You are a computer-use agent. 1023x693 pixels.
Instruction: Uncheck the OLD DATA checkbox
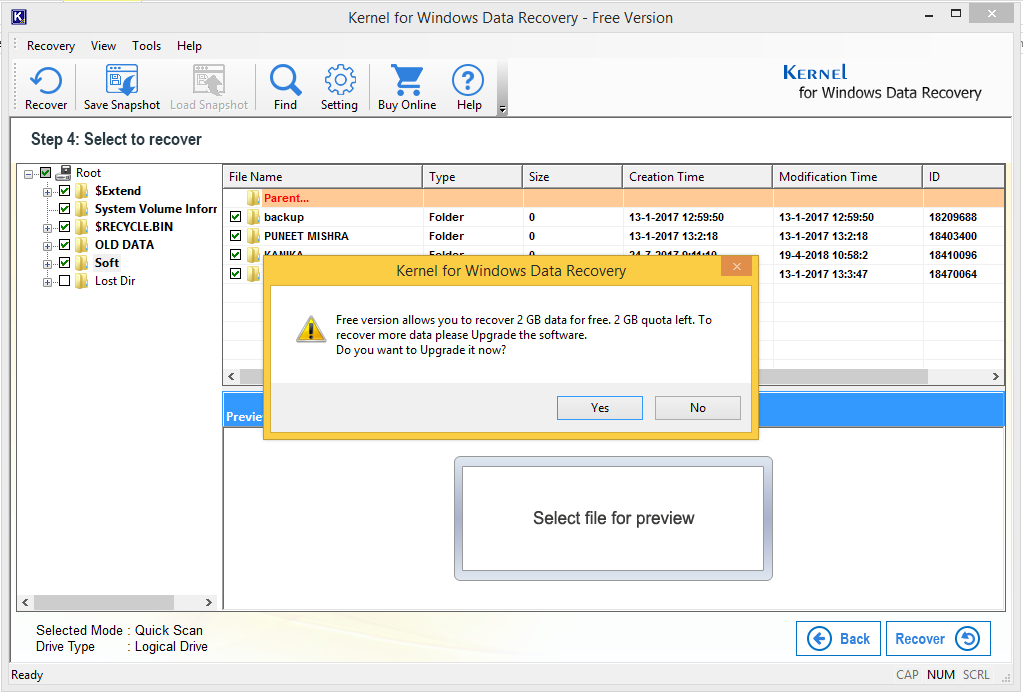tap(65, 245)
